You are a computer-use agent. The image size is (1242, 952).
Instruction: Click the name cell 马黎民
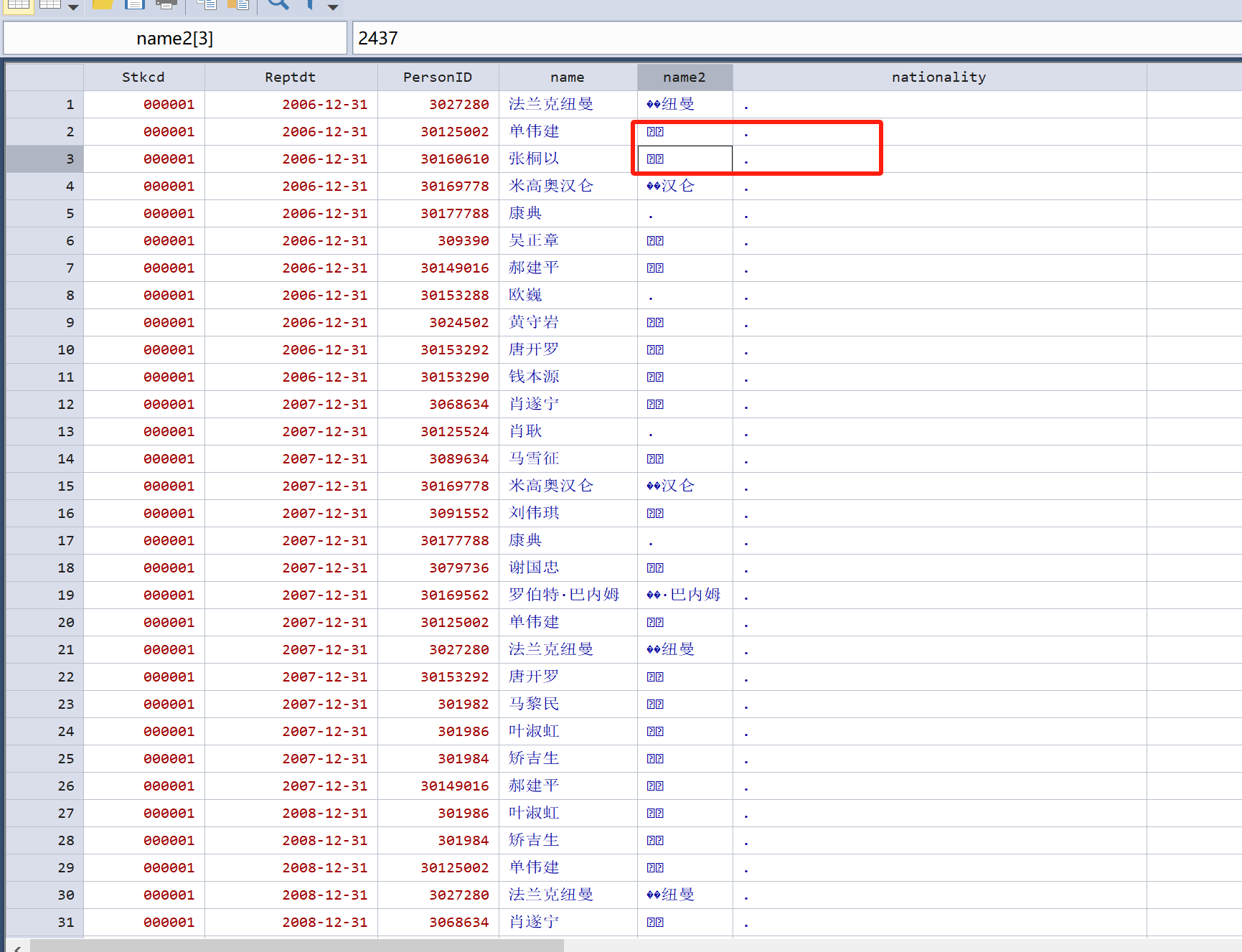tap(568, 704)
